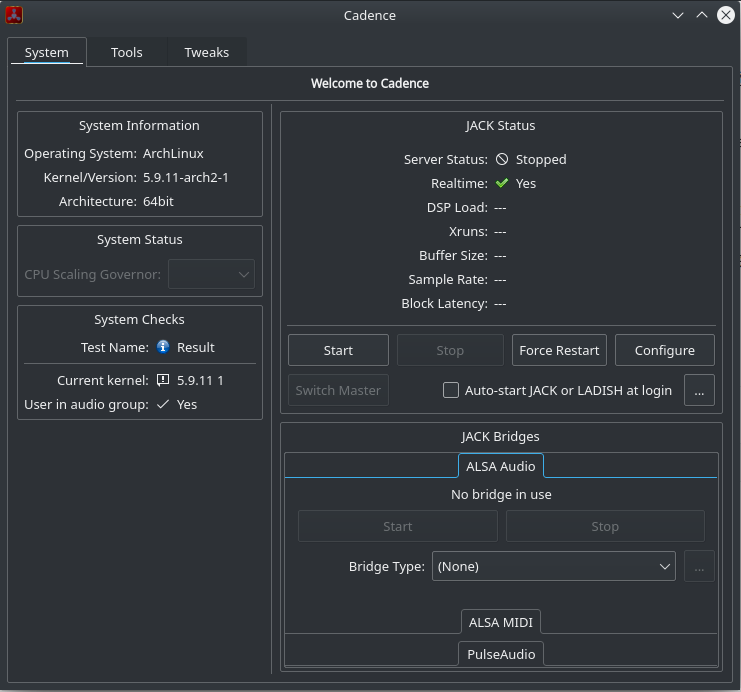Click the 5.9.11-arch2-1 kernel version text

coord(186,177)
